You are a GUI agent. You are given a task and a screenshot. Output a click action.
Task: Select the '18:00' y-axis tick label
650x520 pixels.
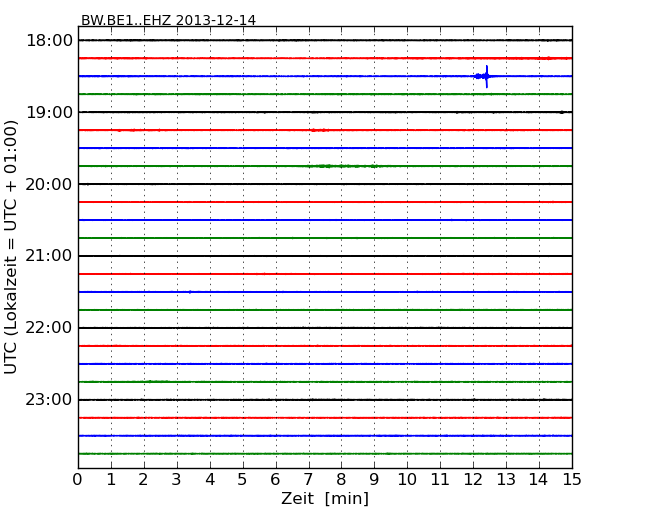tap(49, 41)
